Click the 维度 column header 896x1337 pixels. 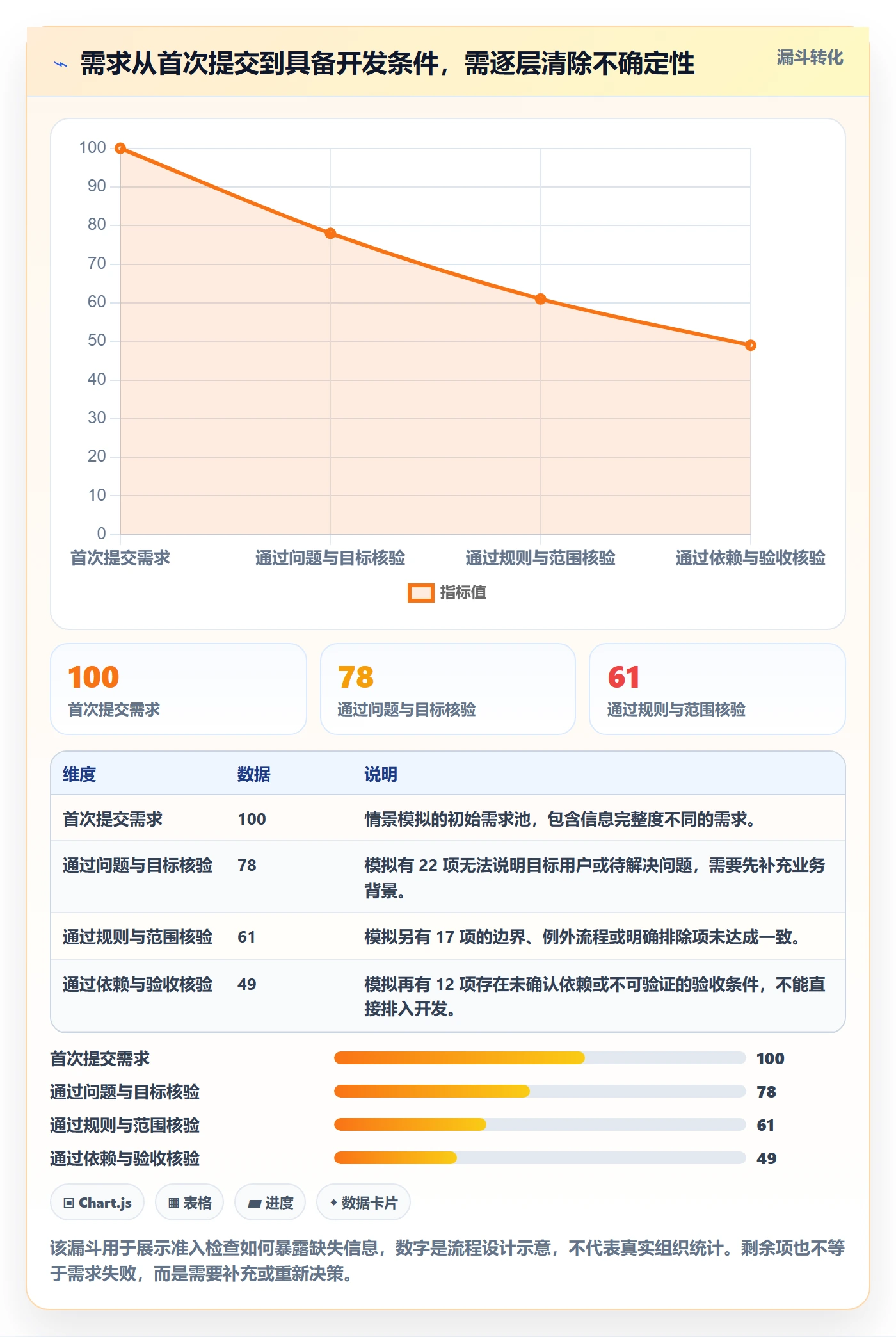click(79, 774)
